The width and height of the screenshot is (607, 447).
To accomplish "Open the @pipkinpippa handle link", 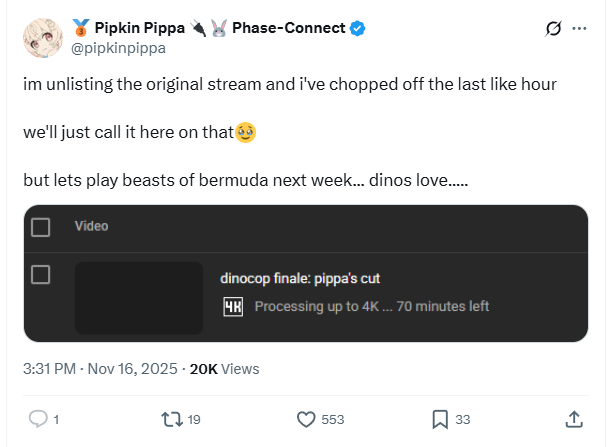I will point(116,47).
